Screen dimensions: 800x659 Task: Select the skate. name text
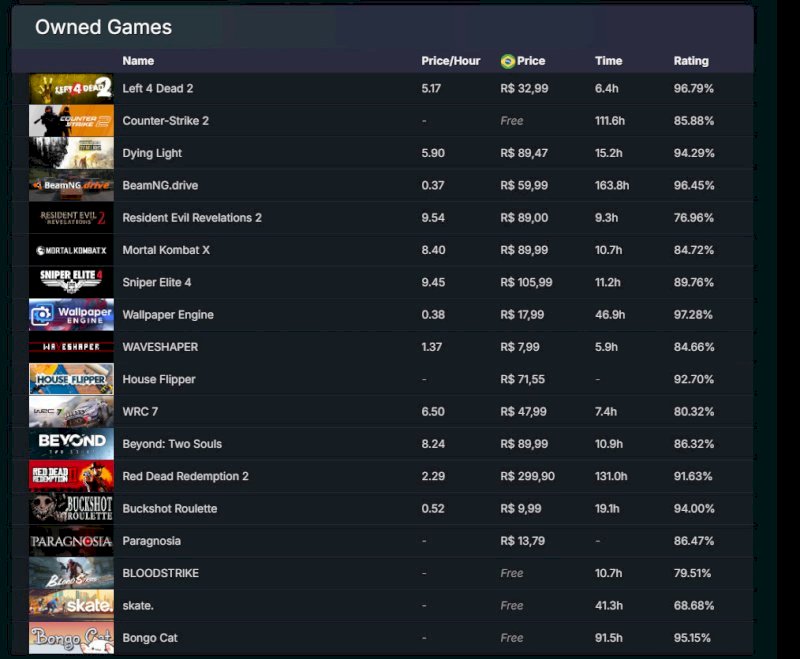[138, 605]
